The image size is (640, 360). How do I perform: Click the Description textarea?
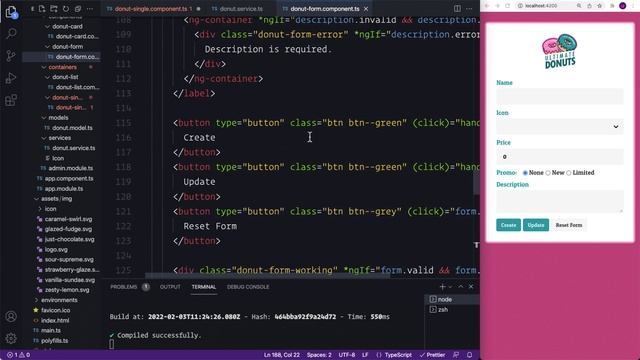[560, 201]
